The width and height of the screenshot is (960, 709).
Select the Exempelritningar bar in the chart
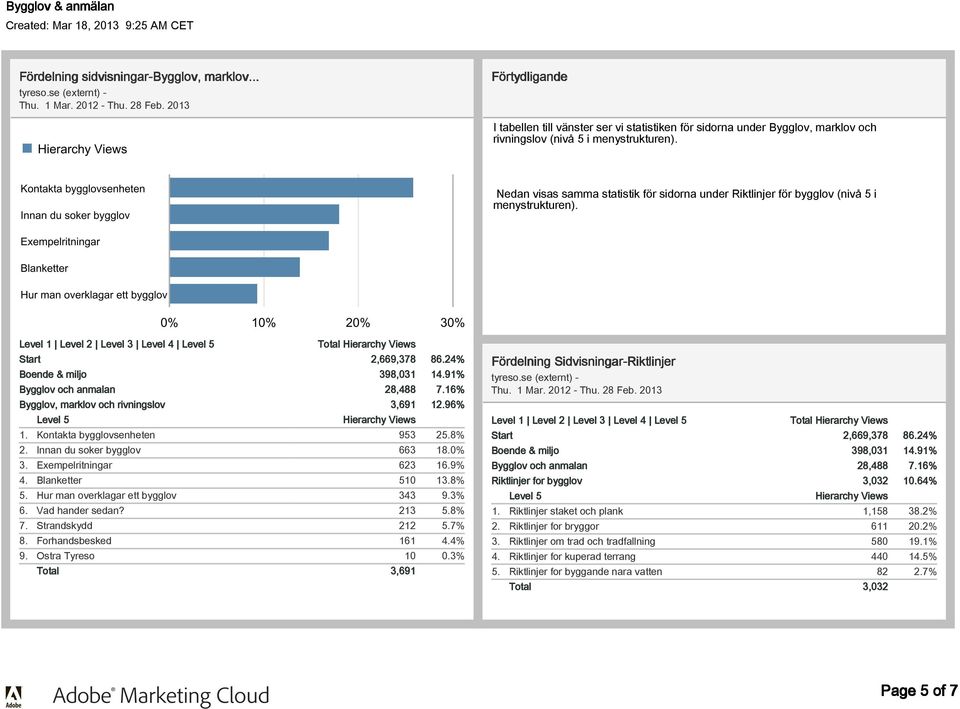249,241
